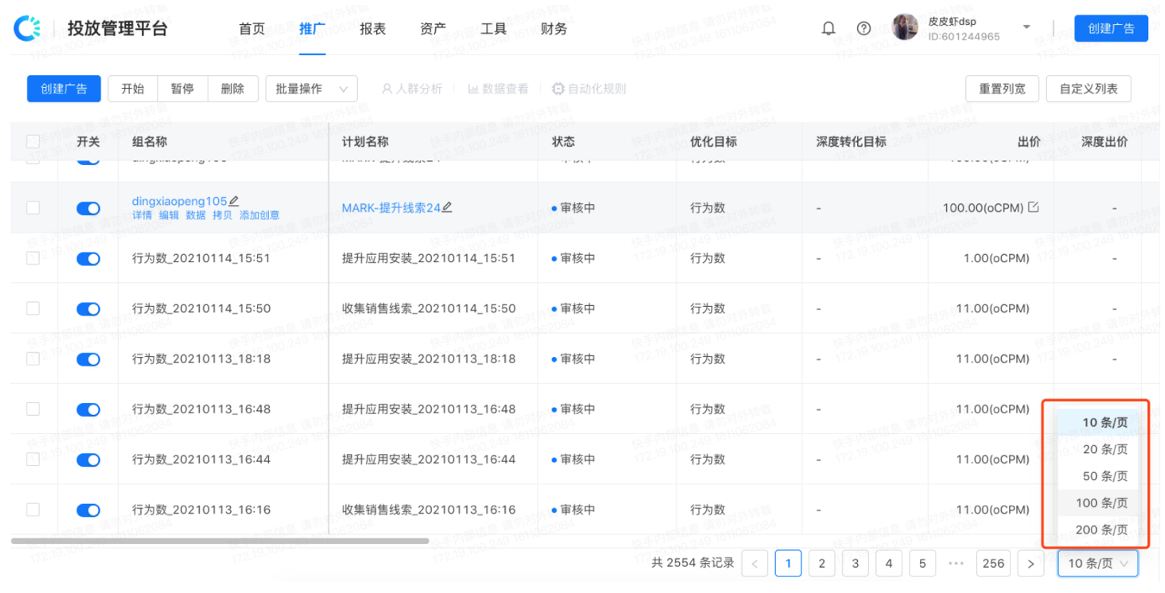1165x593 pixels.
Task: Open the 财务 menu item
Action: (x=553, y=29)
